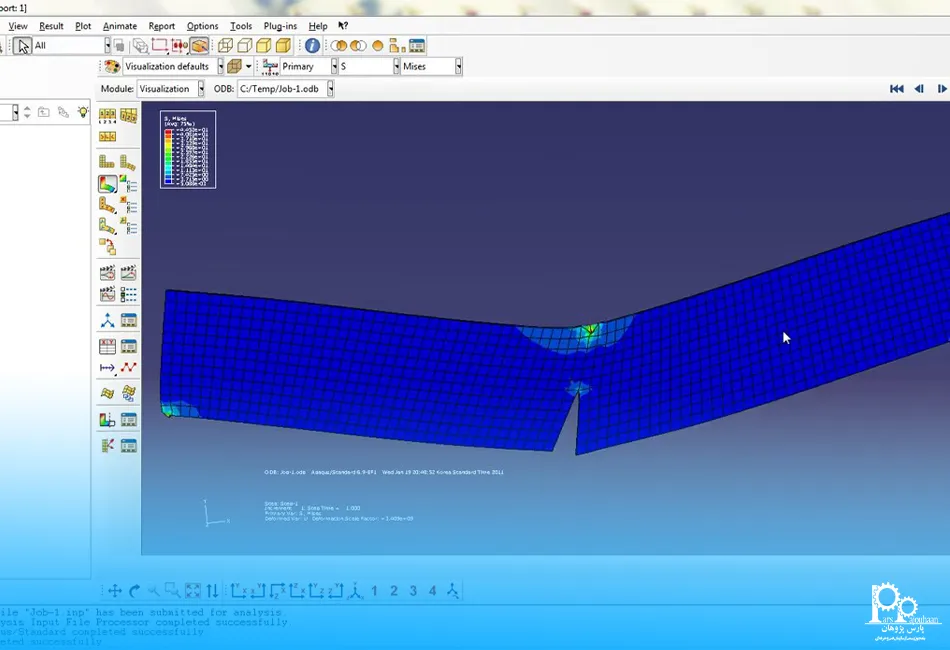Select the wireframe render style

(225, 45)
